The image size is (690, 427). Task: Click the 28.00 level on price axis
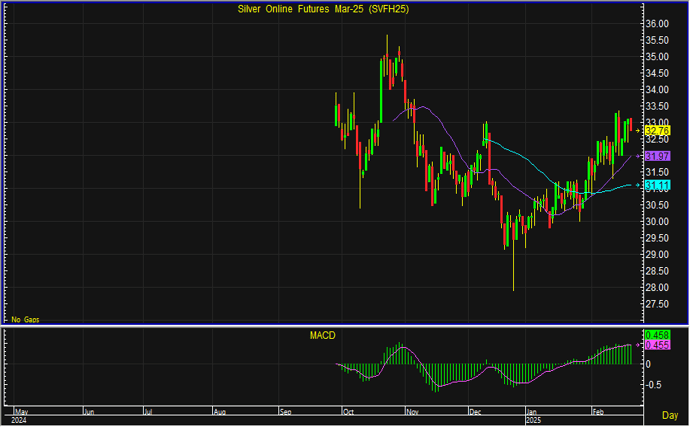pyautogui.click(x=657, y=288)
